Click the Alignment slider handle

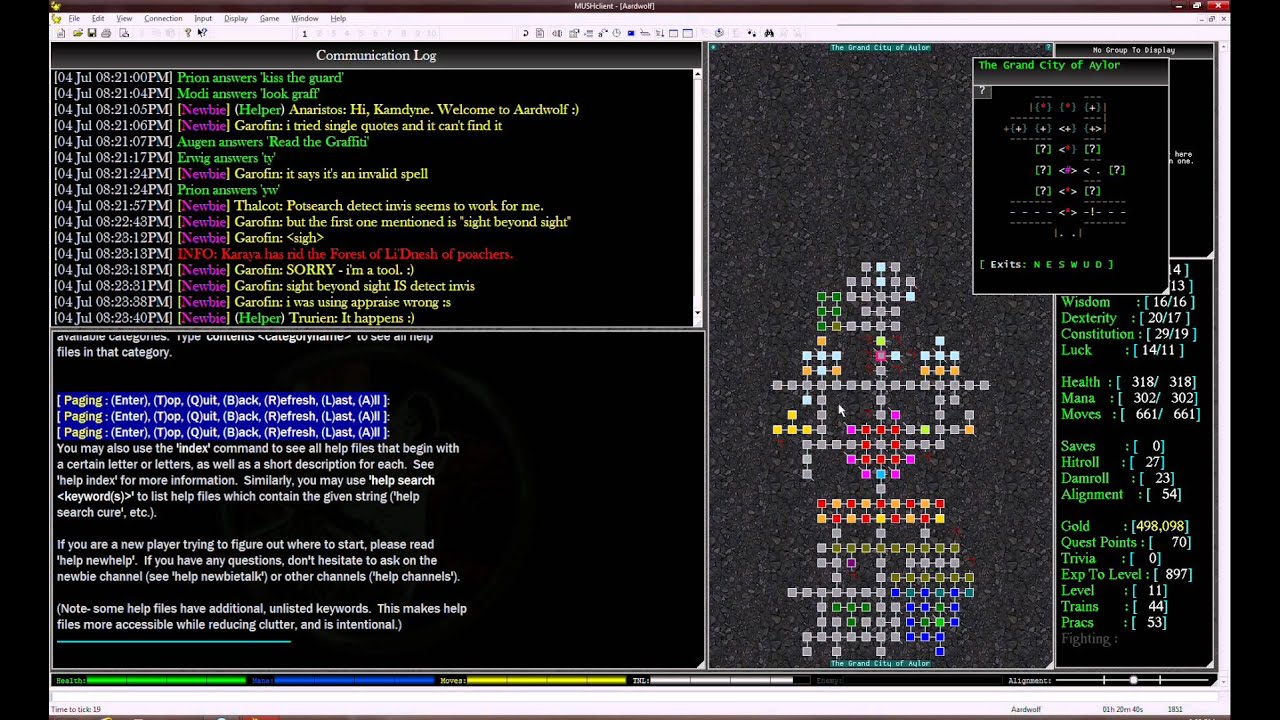(1133, 680)
